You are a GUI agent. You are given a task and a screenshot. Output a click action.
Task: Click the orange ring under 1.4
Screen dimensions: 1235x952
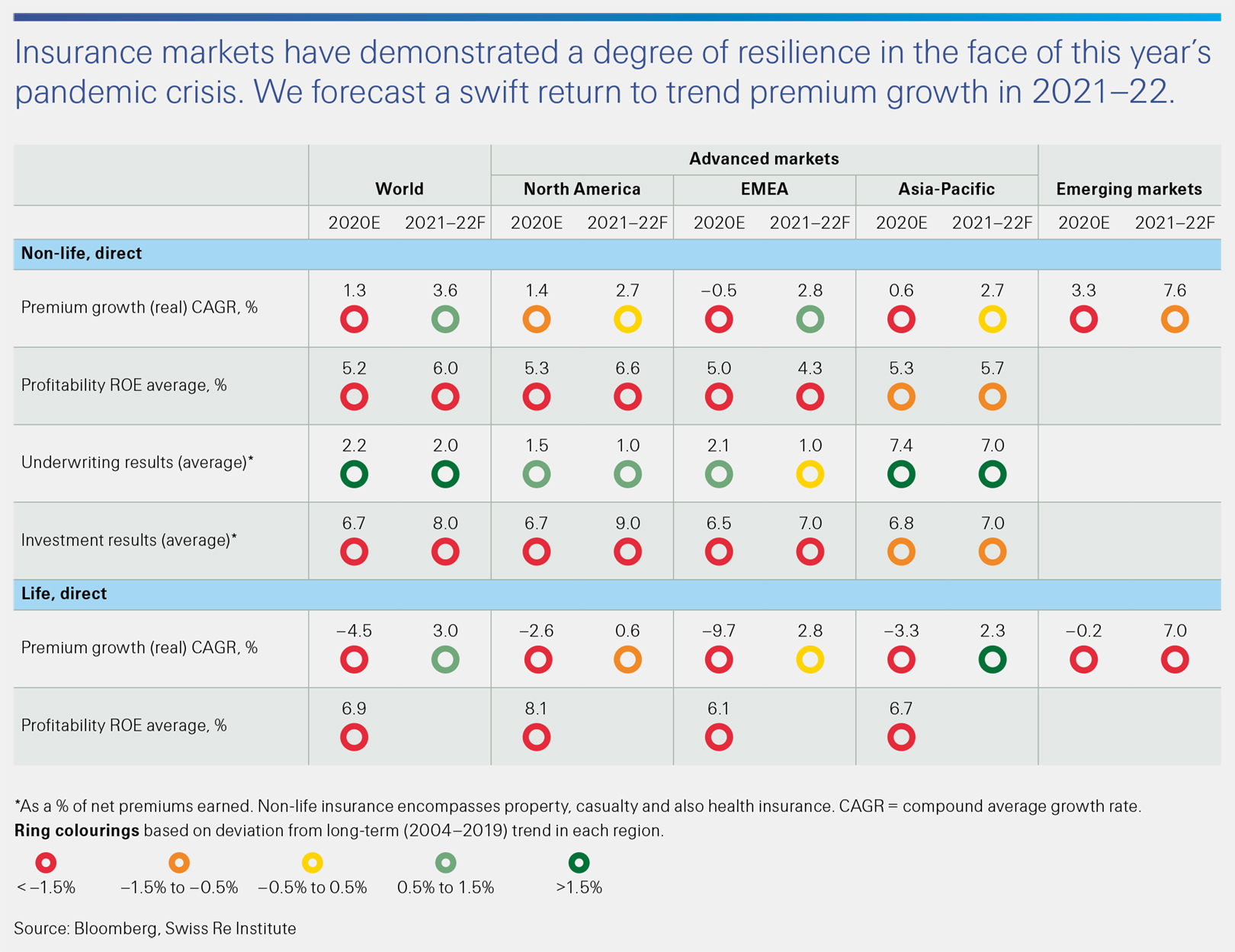(x=536, y=319)
